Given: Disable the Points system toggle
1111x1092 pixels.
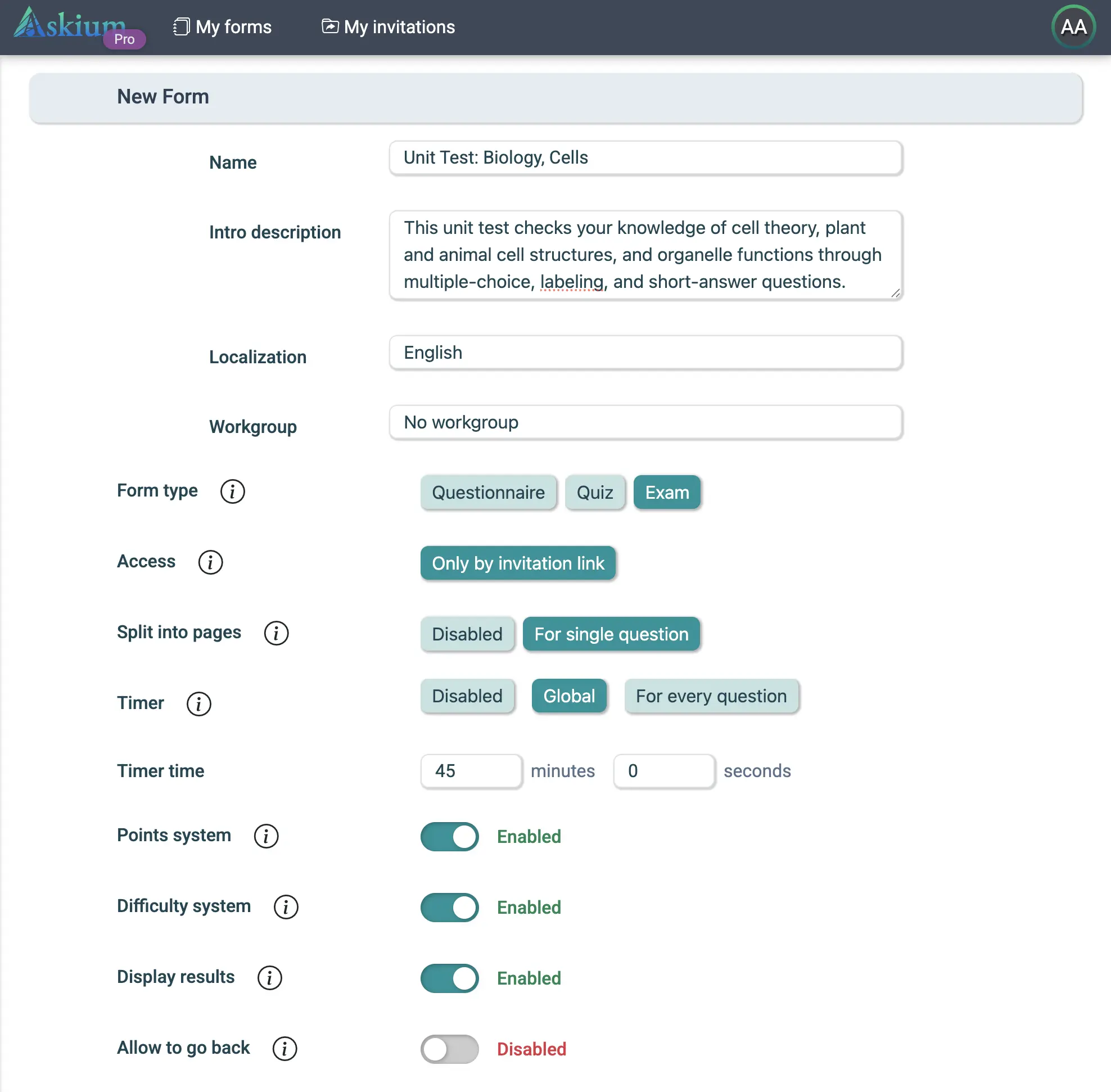Looking at the screenshot, I should (449, 836).
